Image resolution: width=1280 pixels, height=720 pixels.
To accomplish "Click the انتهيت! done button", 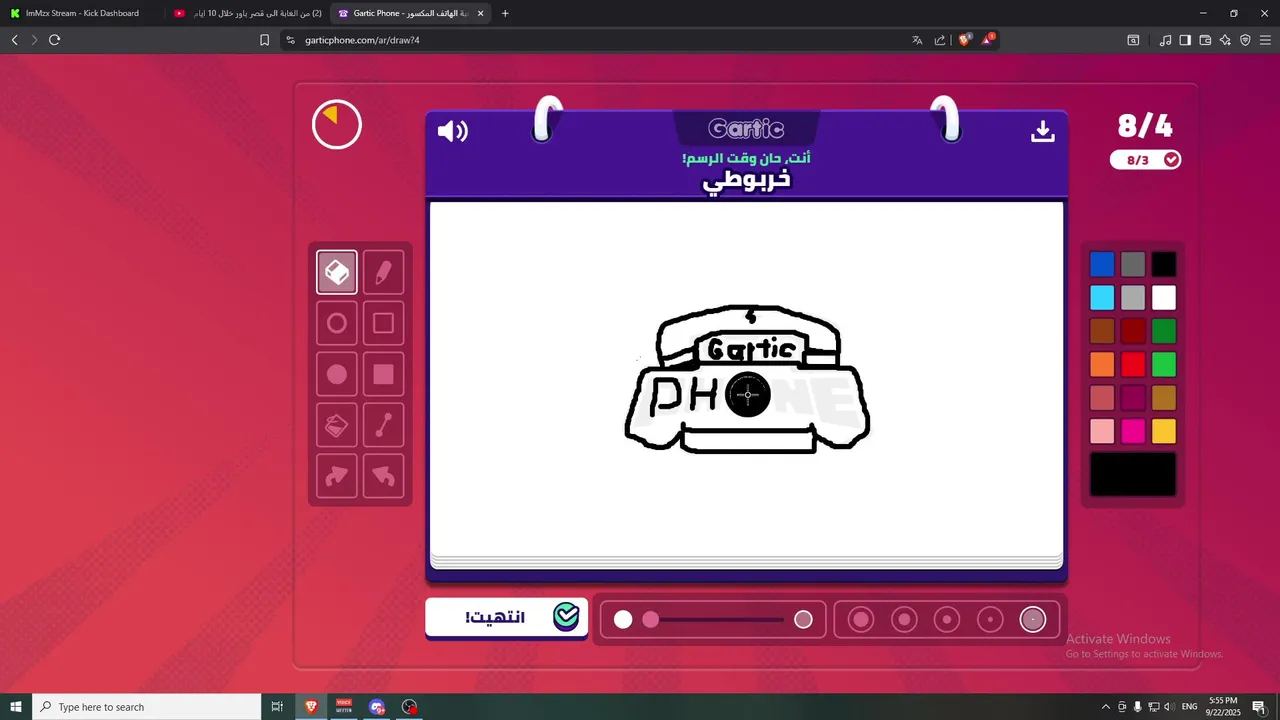I will click(506, 617).
